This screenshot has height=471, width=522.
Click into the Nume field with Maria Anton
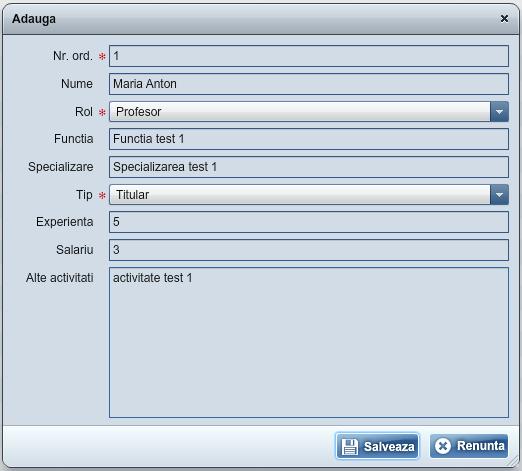coord(309,84)
